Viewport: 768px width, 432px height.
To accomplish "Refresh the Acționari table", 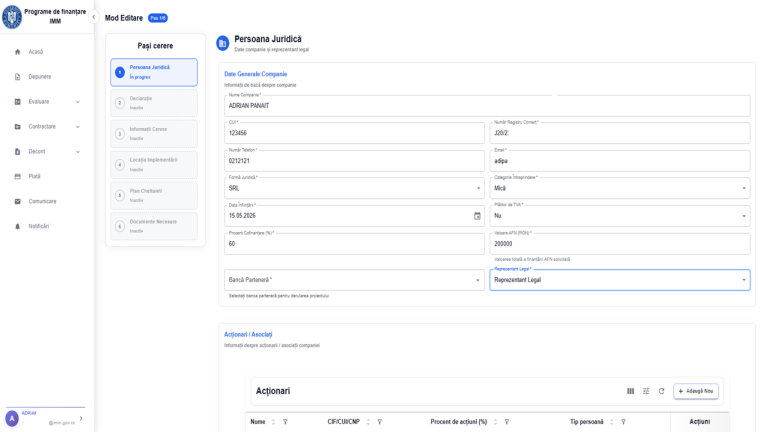I will [661, 391].
